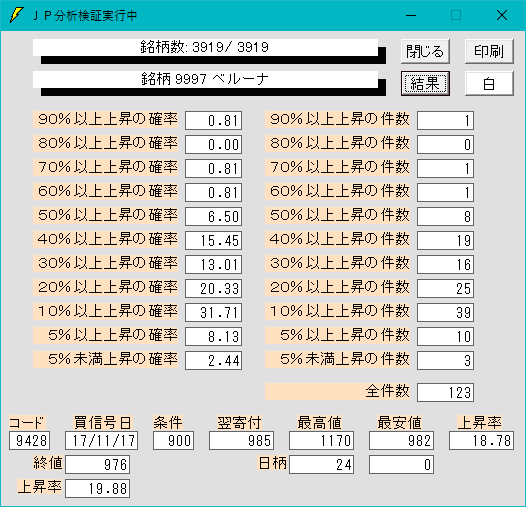Click the 閉じる button
Screen dimensions: 526x507
pos(425,51)
